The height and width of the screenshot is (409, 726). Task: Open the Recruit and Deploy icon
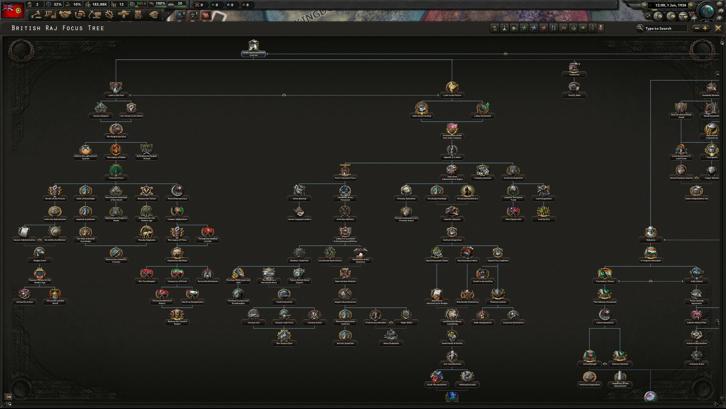point(124,15)
